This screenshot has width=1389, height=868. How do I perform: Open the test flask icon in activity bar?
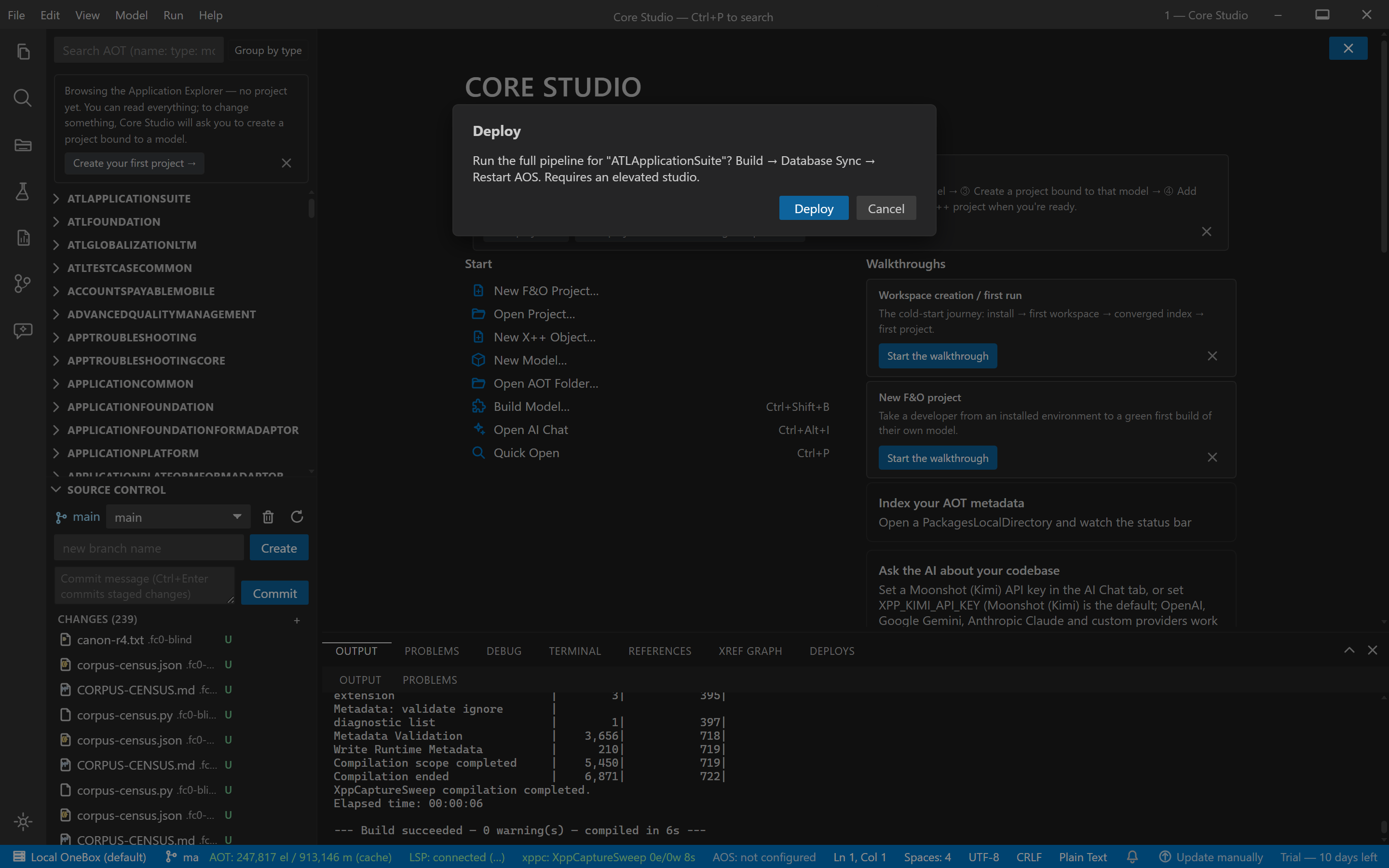click(x=23, y=191)
